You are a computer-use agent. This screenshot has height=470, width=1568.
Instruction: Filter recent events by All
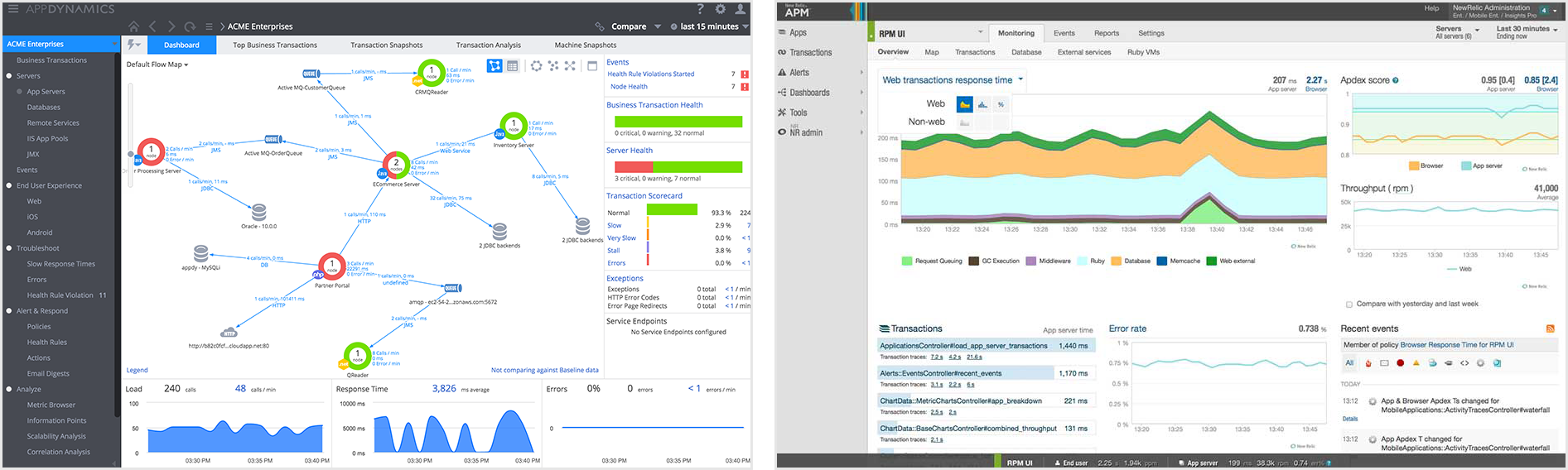(x=1349, y=362)
